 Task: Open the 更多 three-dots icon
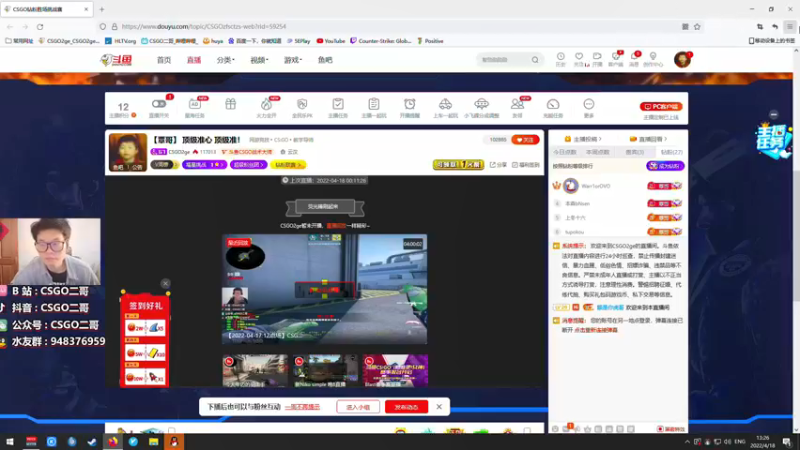(x=589, y=104)
